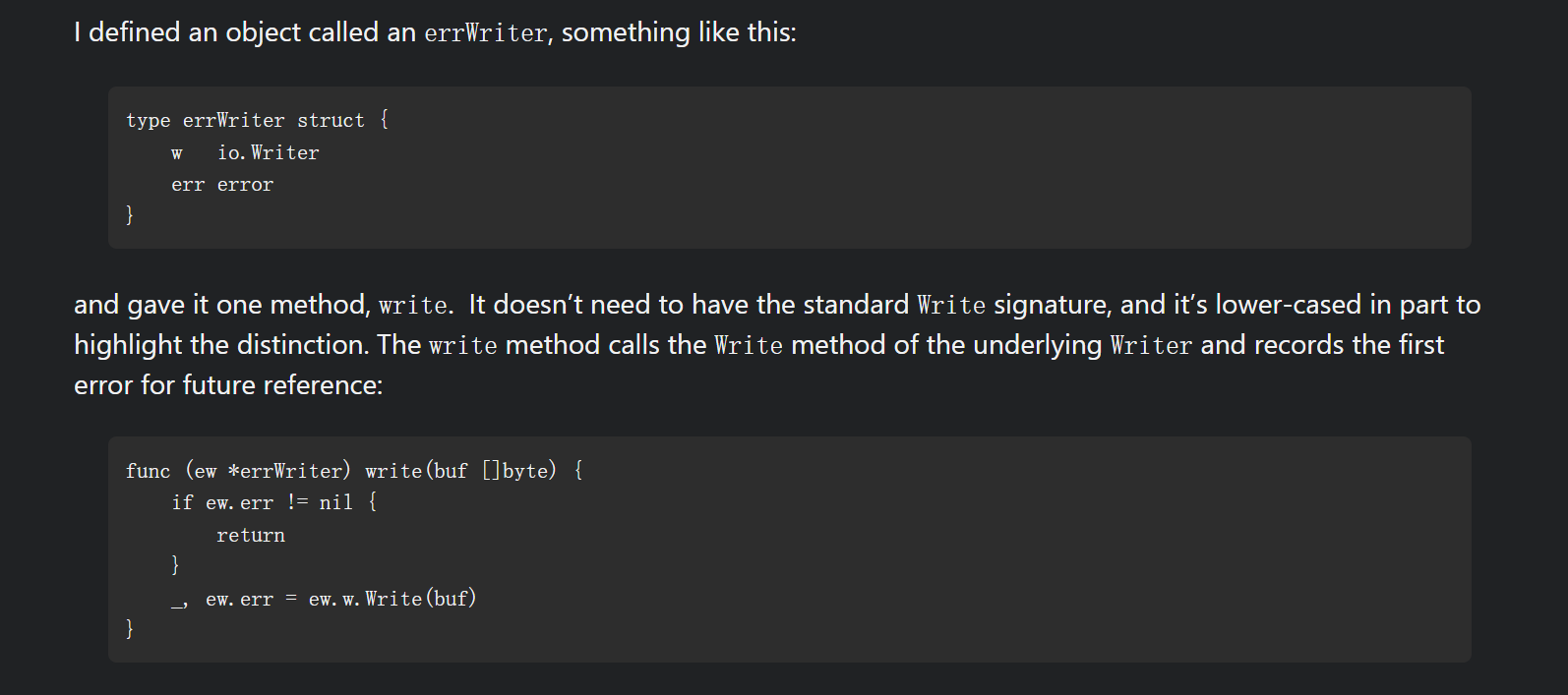Click the word 'struct' in first code block

331,120
